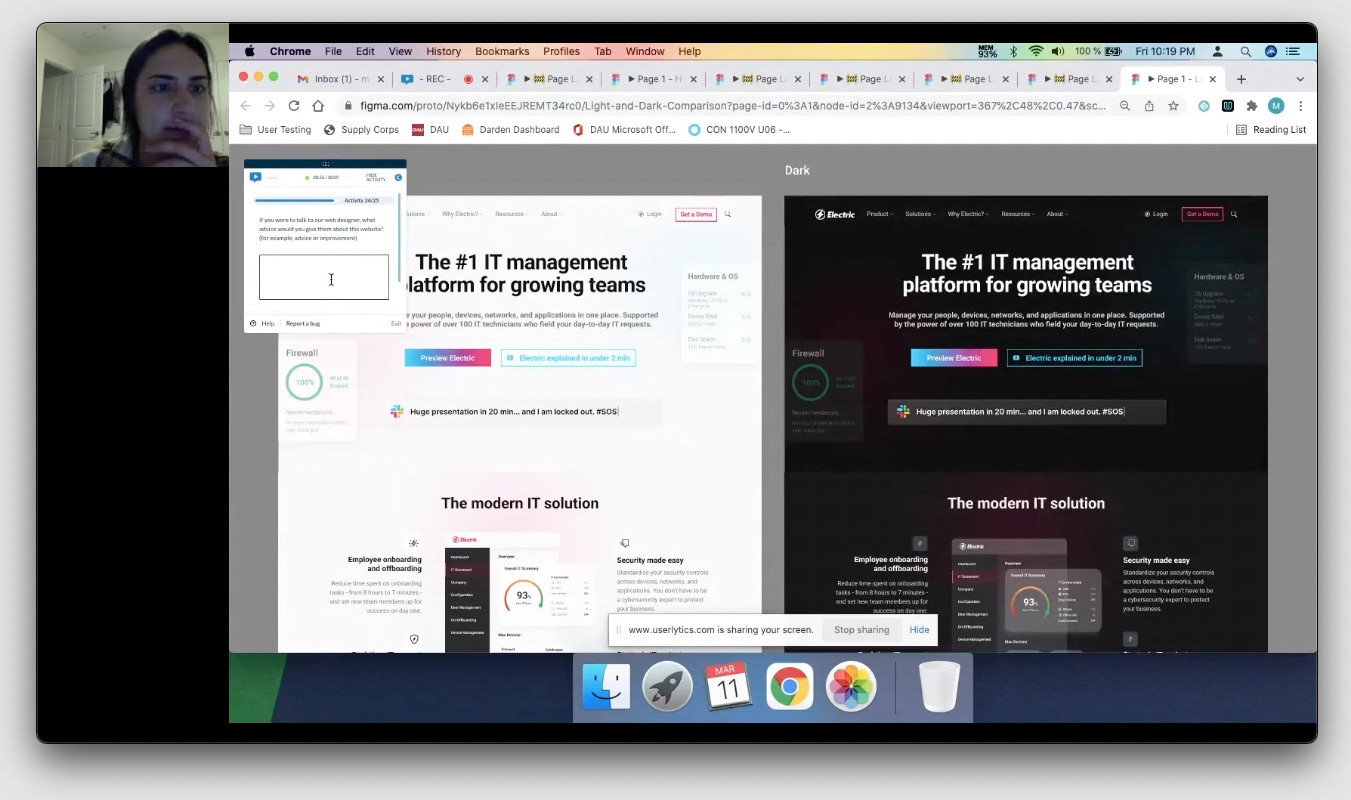Click the Userlytics panel drag handle
The image size is (1351, 800).
325,163
